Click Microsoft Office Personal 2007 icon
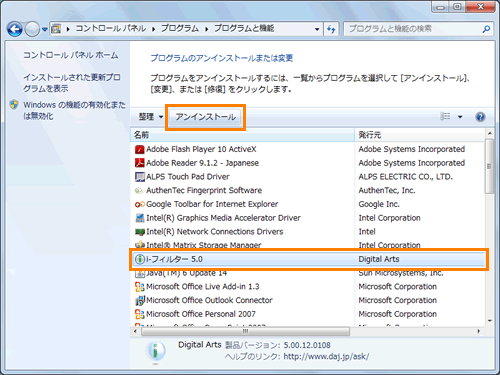The width and height of the screenshot is (500, 375). (x=140, y=314)
